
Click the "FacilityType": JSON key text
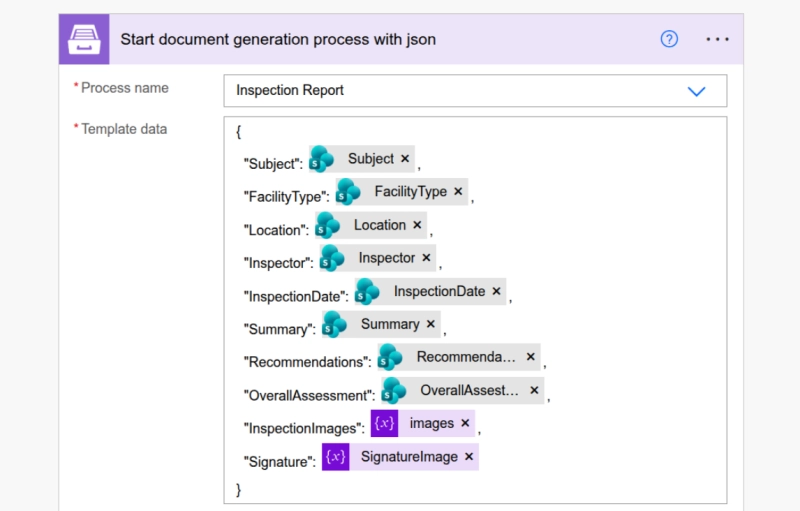coord(287,197)
